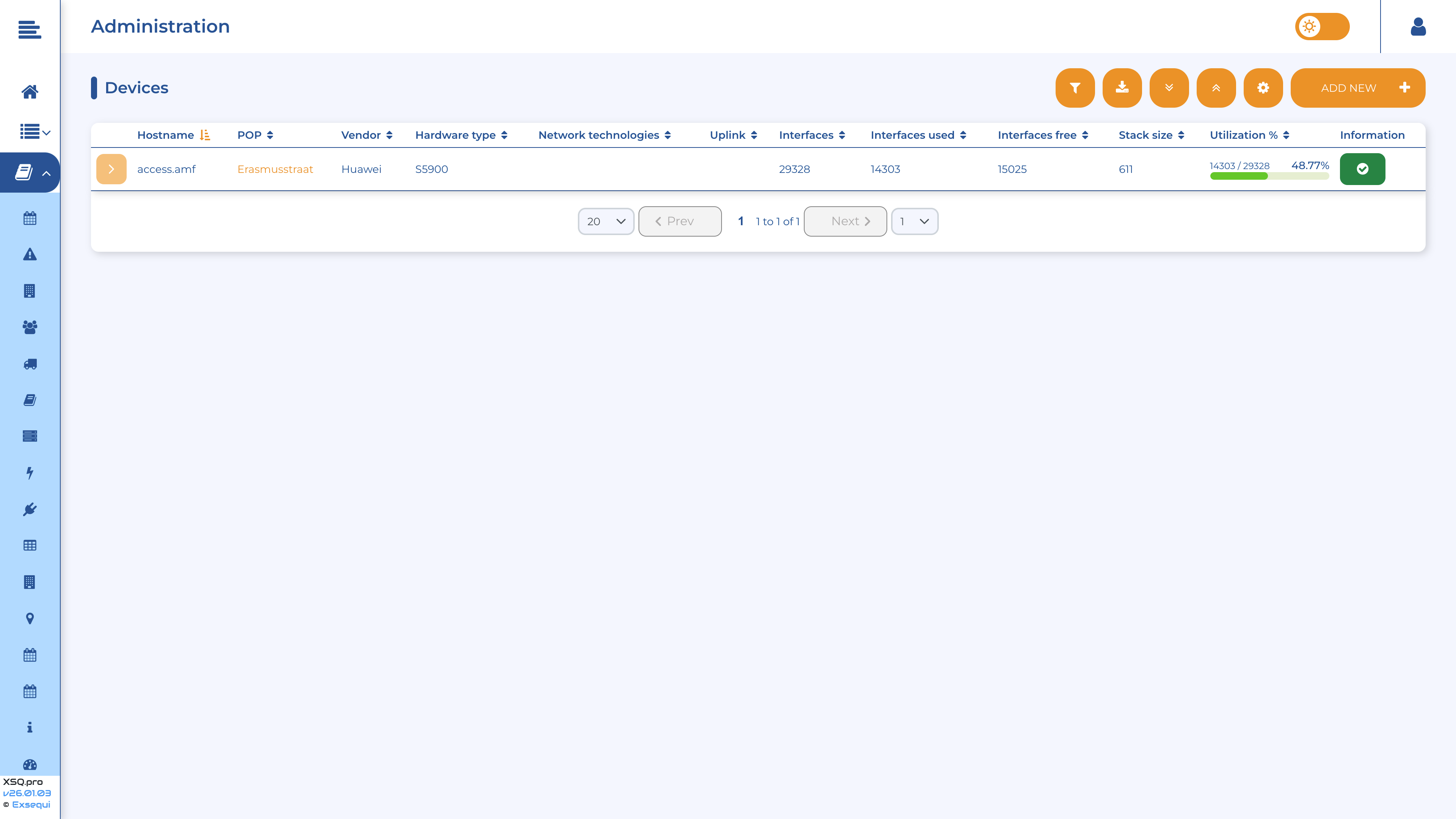Select the truck delivery icon in sidebar
Viewport: 1456px width, 819px height.
click(x=30, y=364)
